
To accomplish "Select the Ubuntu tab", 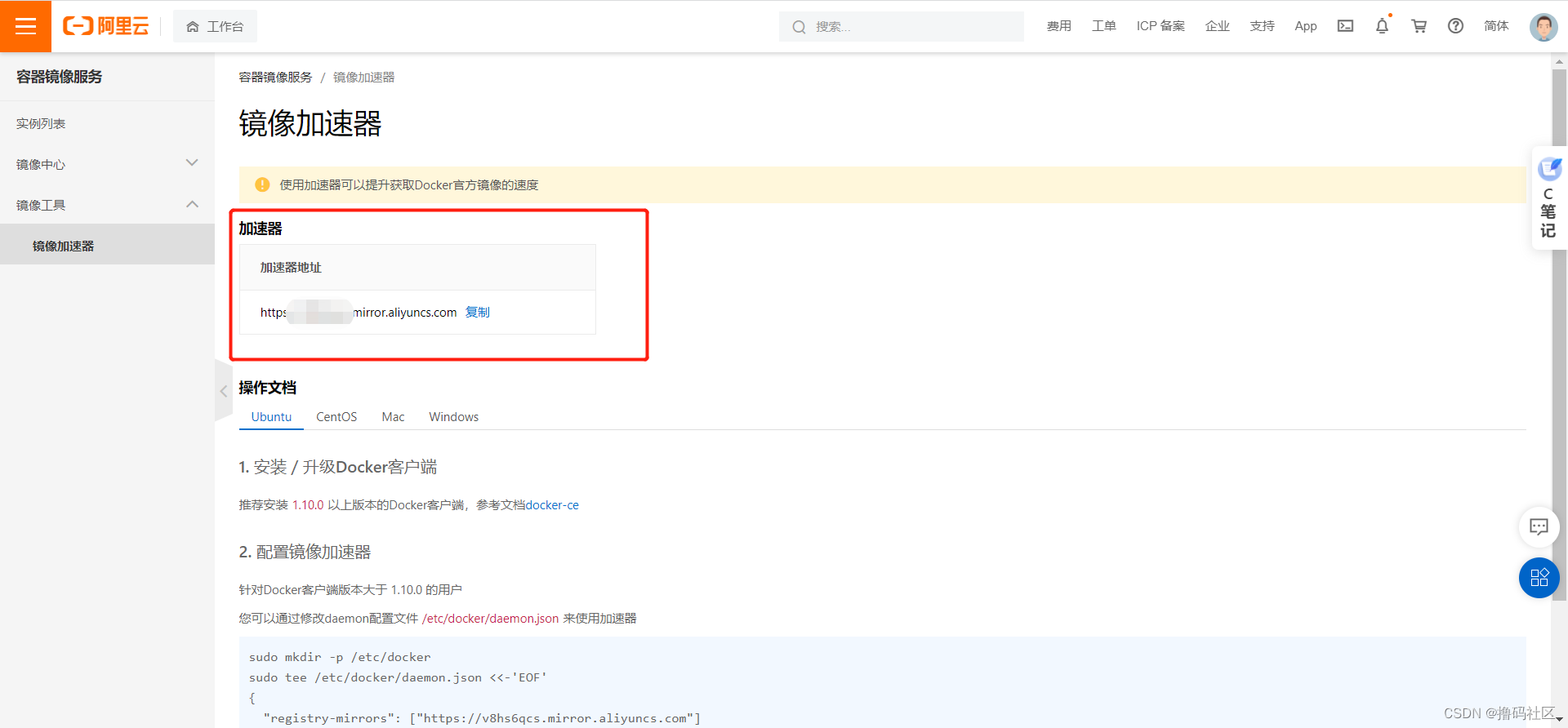I will pyautogui.click(x=271, y=416).
